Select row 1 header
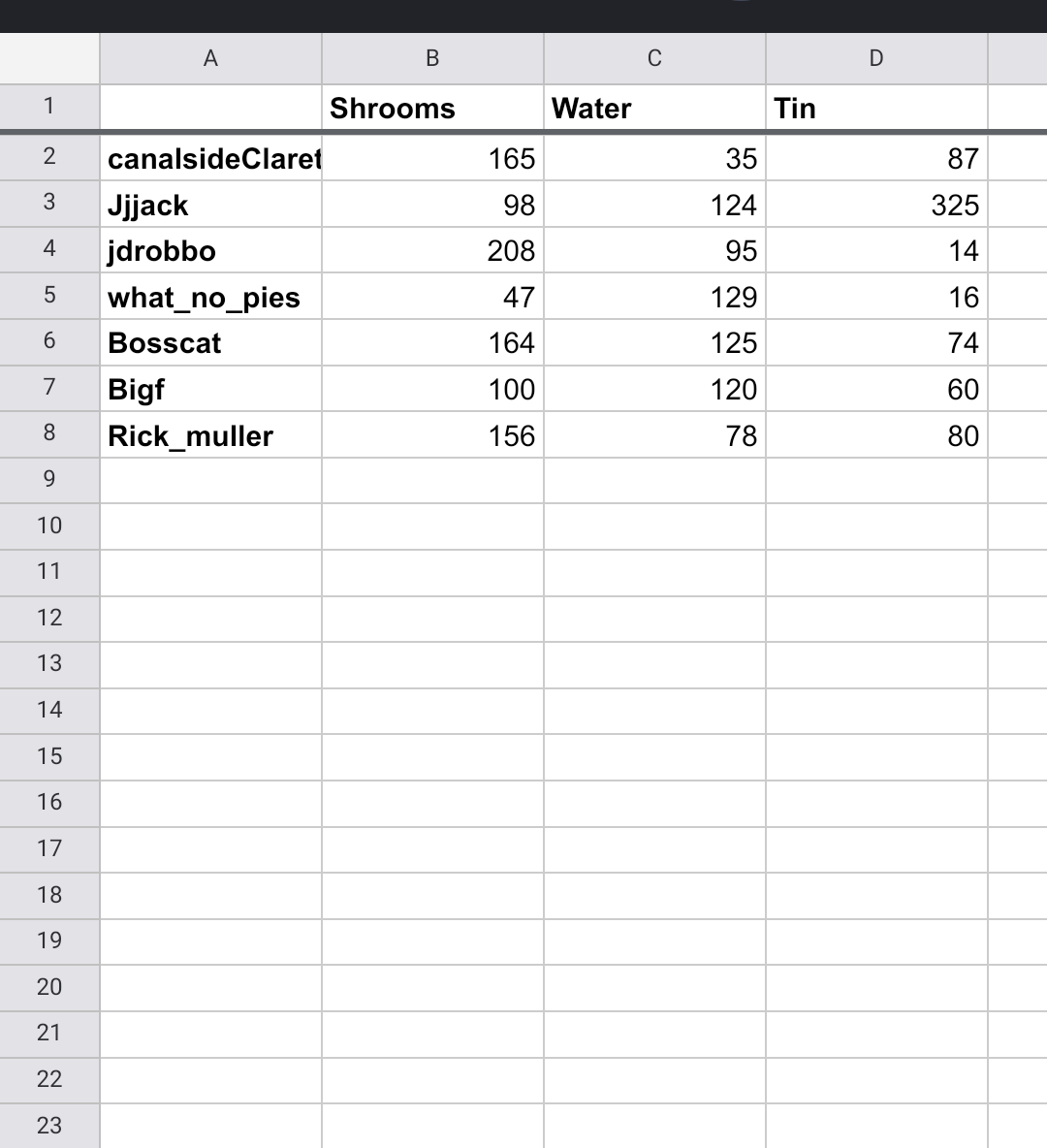Viewport: 1047px width, 1148px height. click(x=49, y=106)
